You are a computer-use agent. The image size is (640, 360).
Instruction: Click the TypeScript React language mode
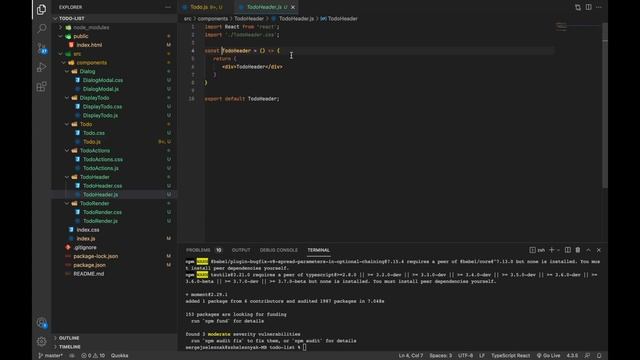[x=510, y=356]
